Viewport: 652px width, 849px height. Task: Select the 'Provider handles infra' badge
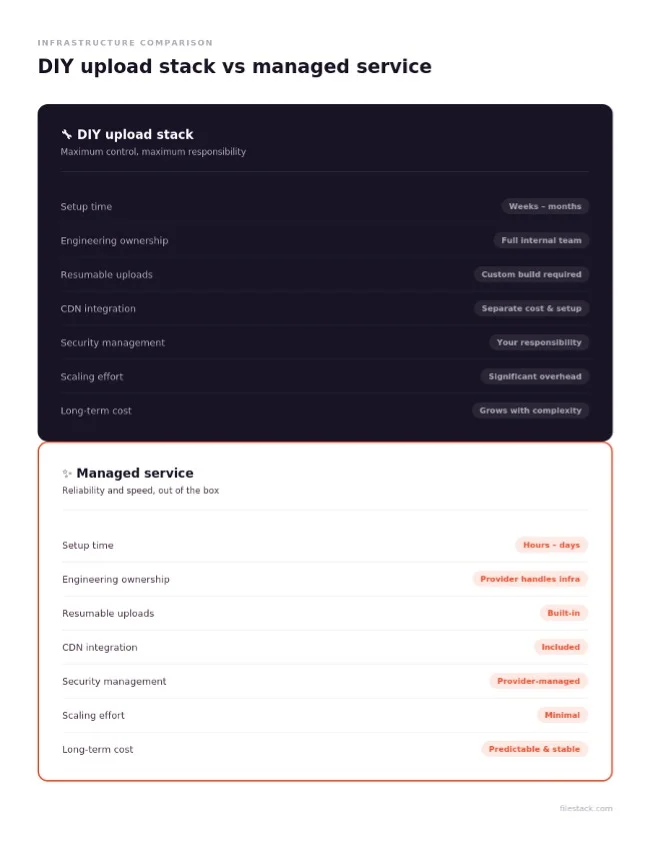pos(530,579)
